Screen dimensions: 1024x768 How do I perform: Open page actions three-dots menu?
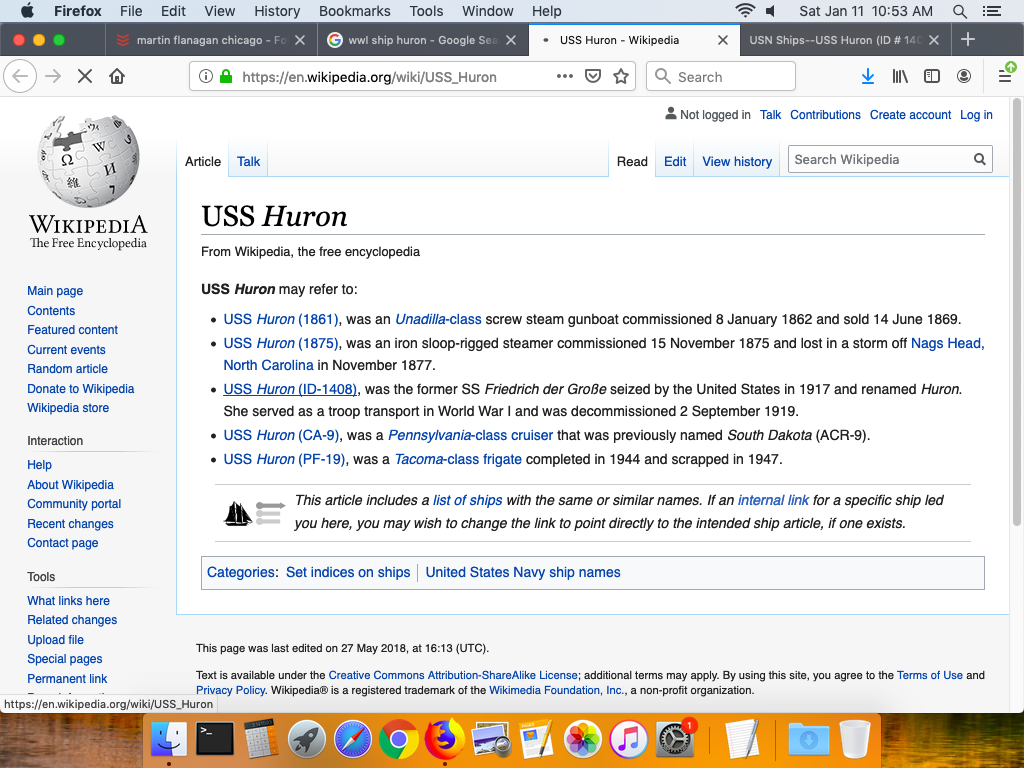pos(565,76)
